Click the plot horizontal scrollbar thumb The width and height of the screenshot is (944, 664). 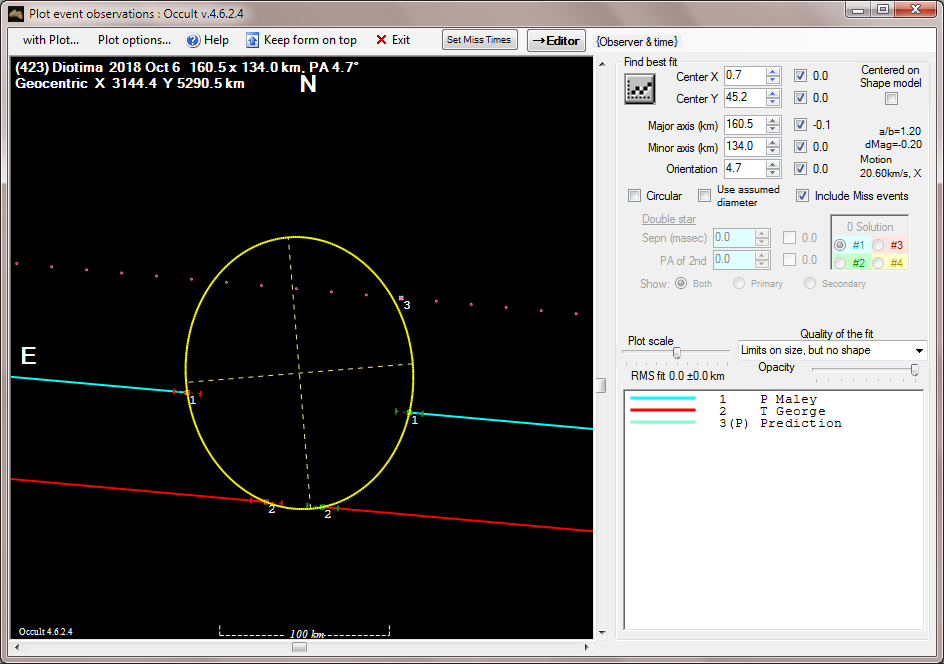299,647
